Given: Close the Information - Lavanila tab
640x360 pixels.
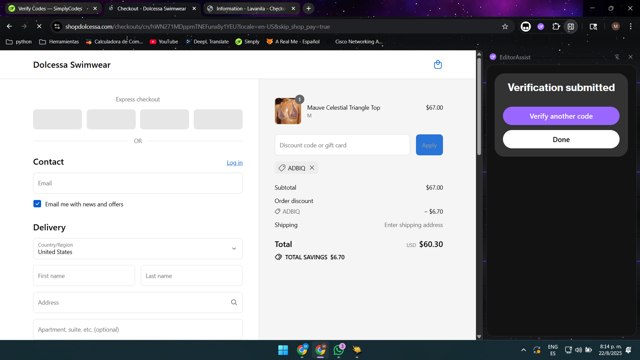Looking at the screenshot, I should [x=293, y=8].
